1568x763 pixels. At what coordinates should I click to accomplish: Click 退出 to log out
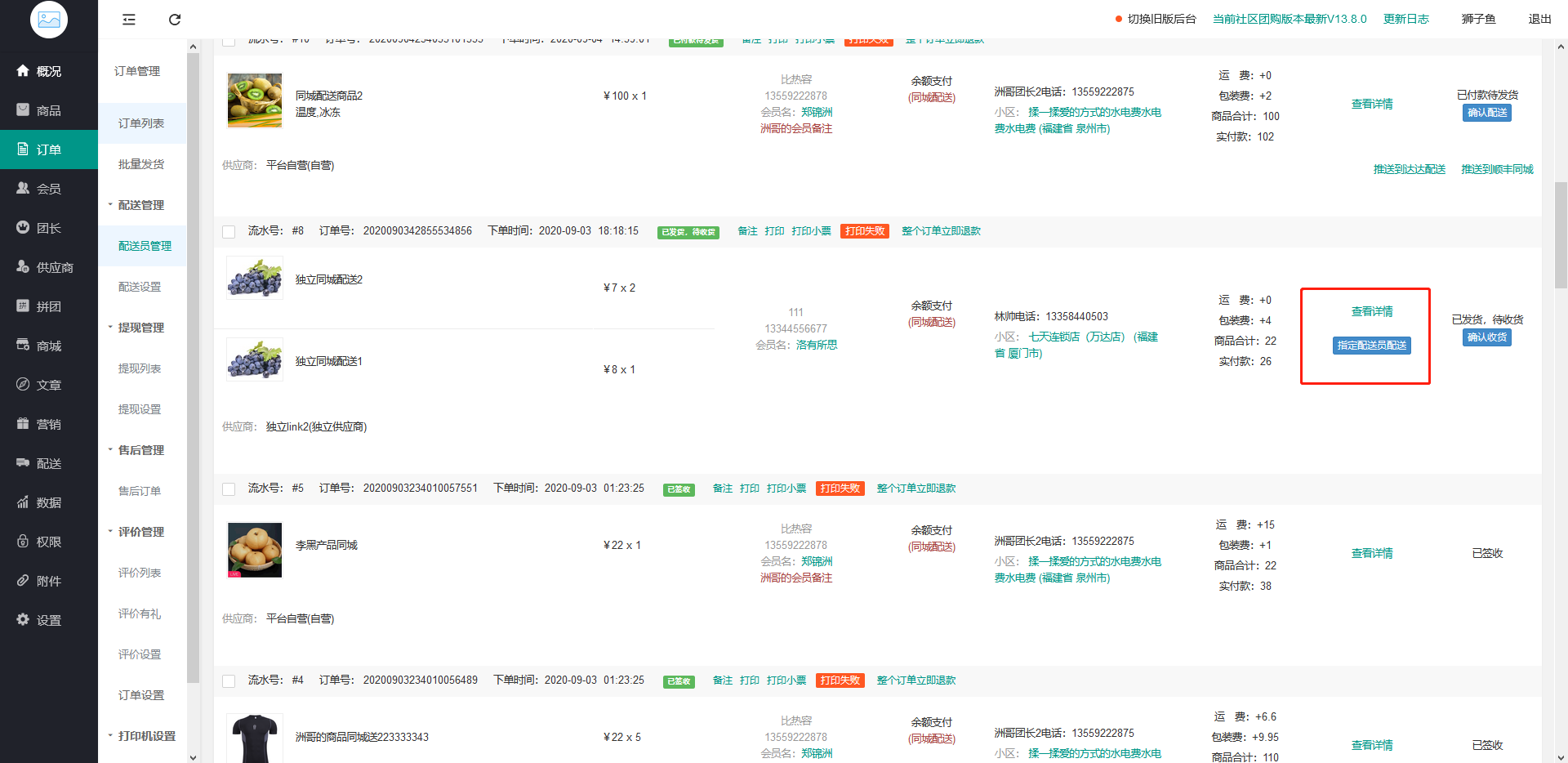(x=1540, y=19)
